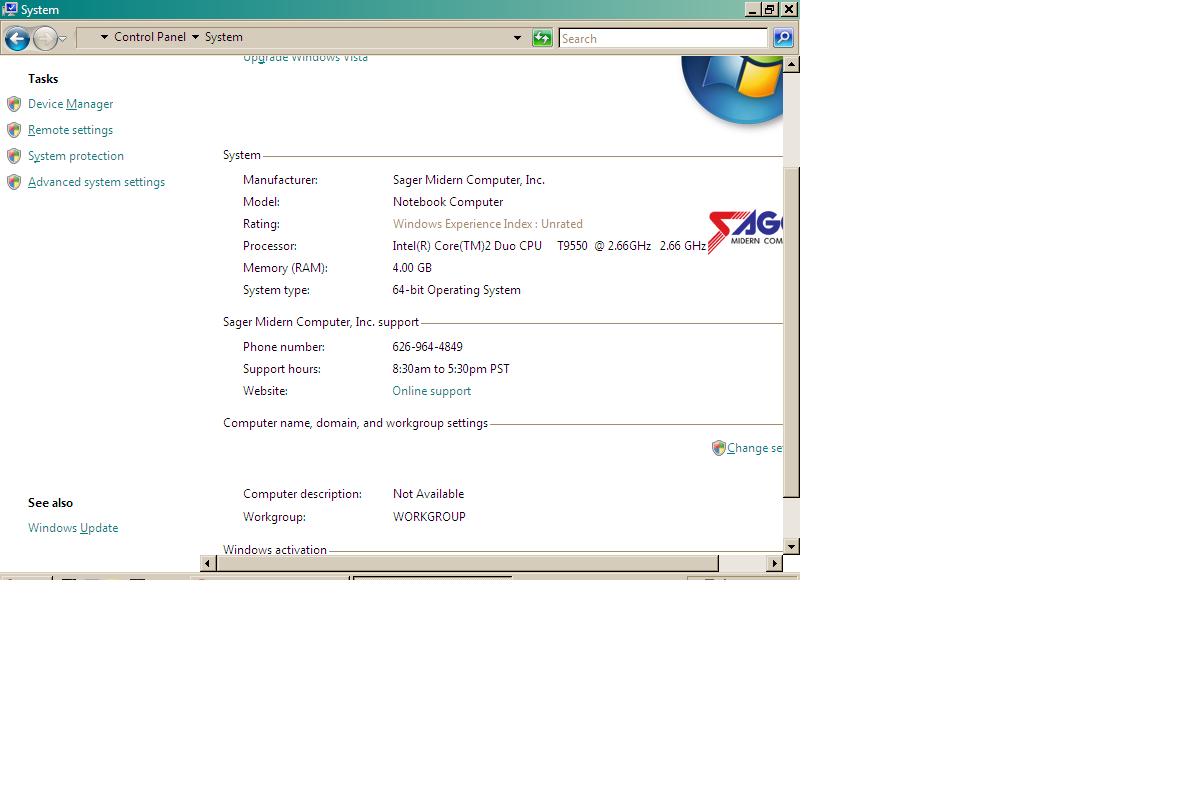
Task: Open Remote settings link
Action: pos(70,130)
